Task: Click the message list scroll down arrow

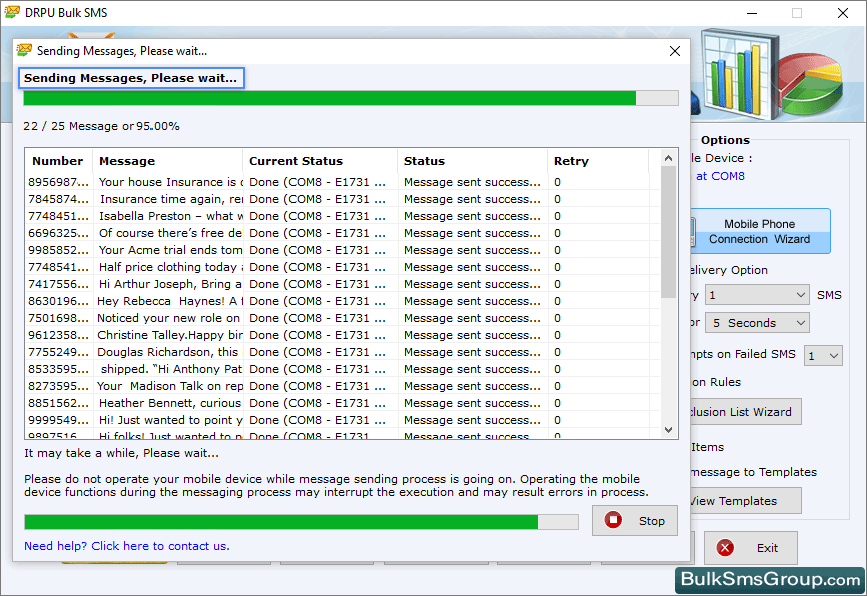Action: coord(668,430)
